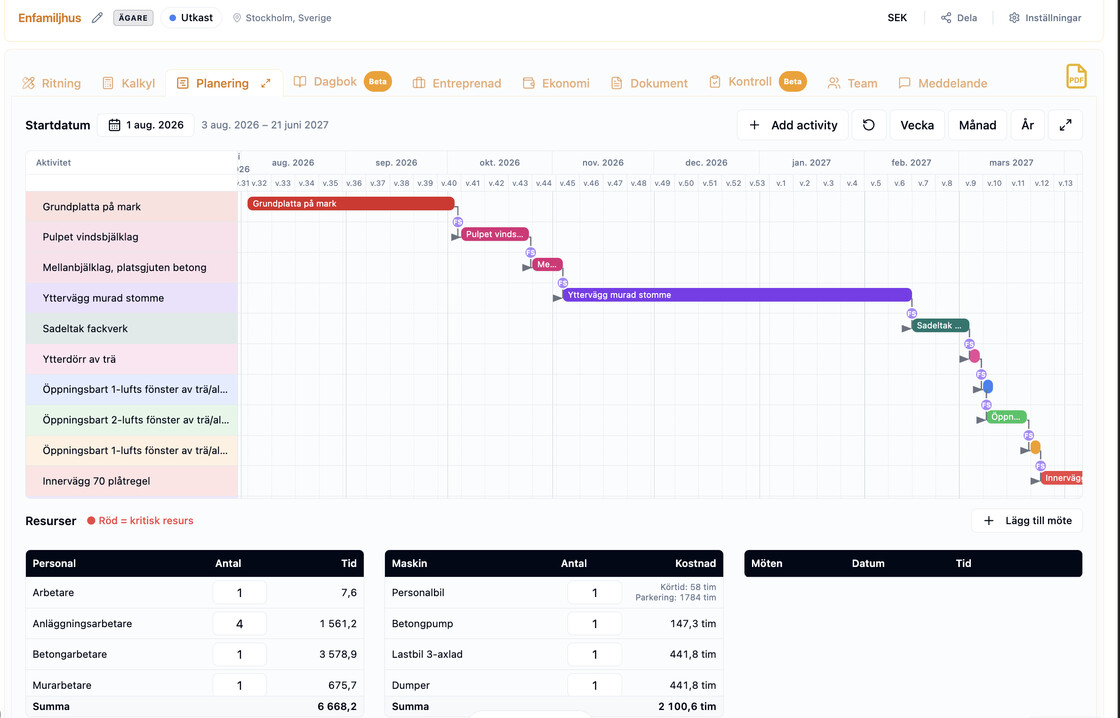Open the Ekonomi tab
The height and width of the screenshot is (718, 1120).
(x=556, y=84)
